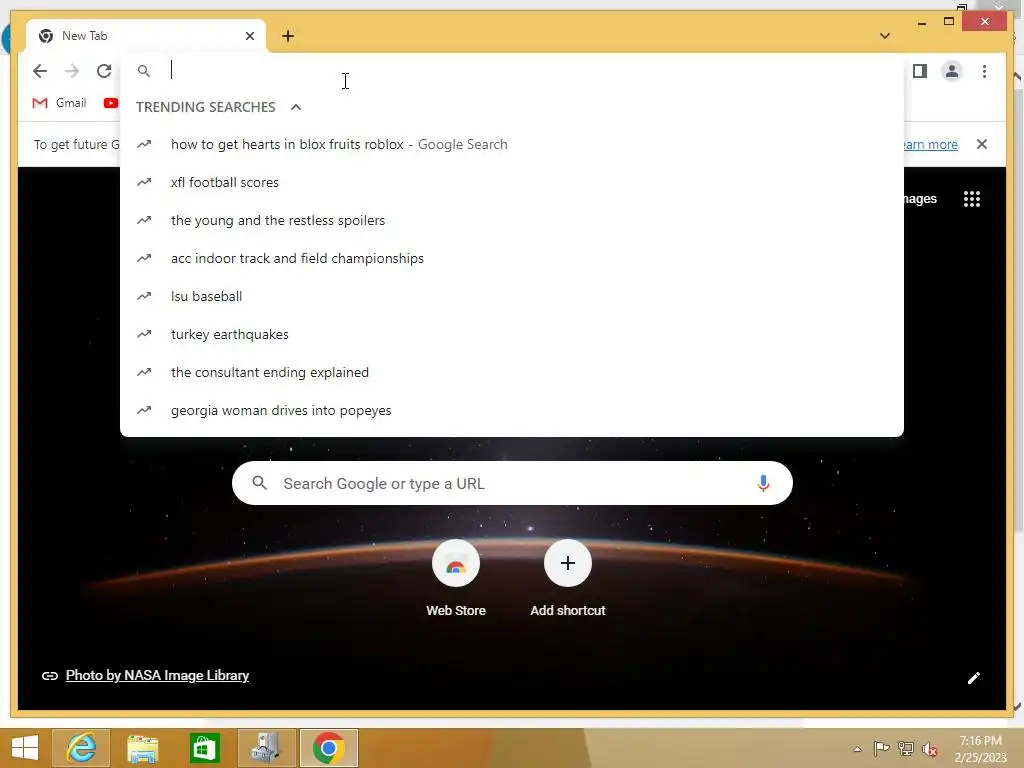Open File Explorer from taskbar
The image size is (1024, 768).
[143, 748]
